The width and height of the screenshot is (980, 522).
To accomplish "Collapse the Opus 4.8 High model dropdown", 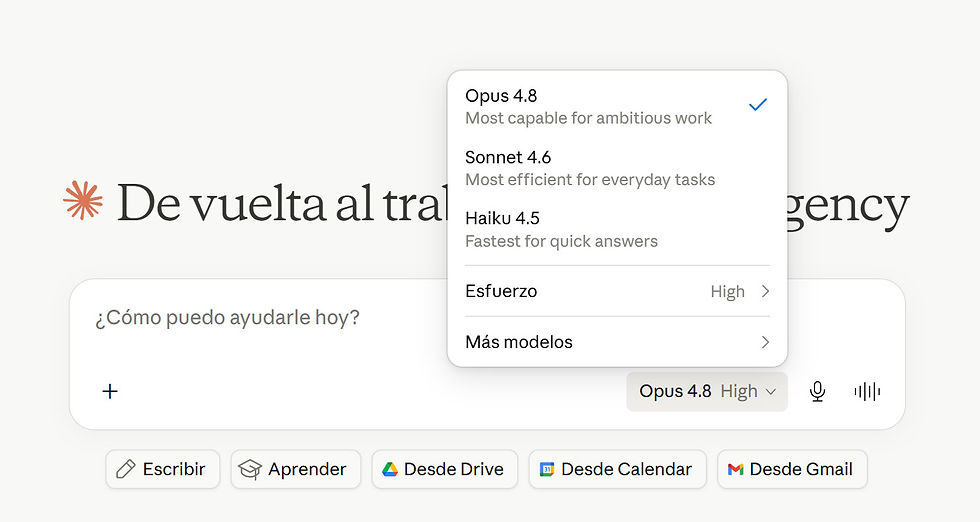I will (x=707, y=391).
